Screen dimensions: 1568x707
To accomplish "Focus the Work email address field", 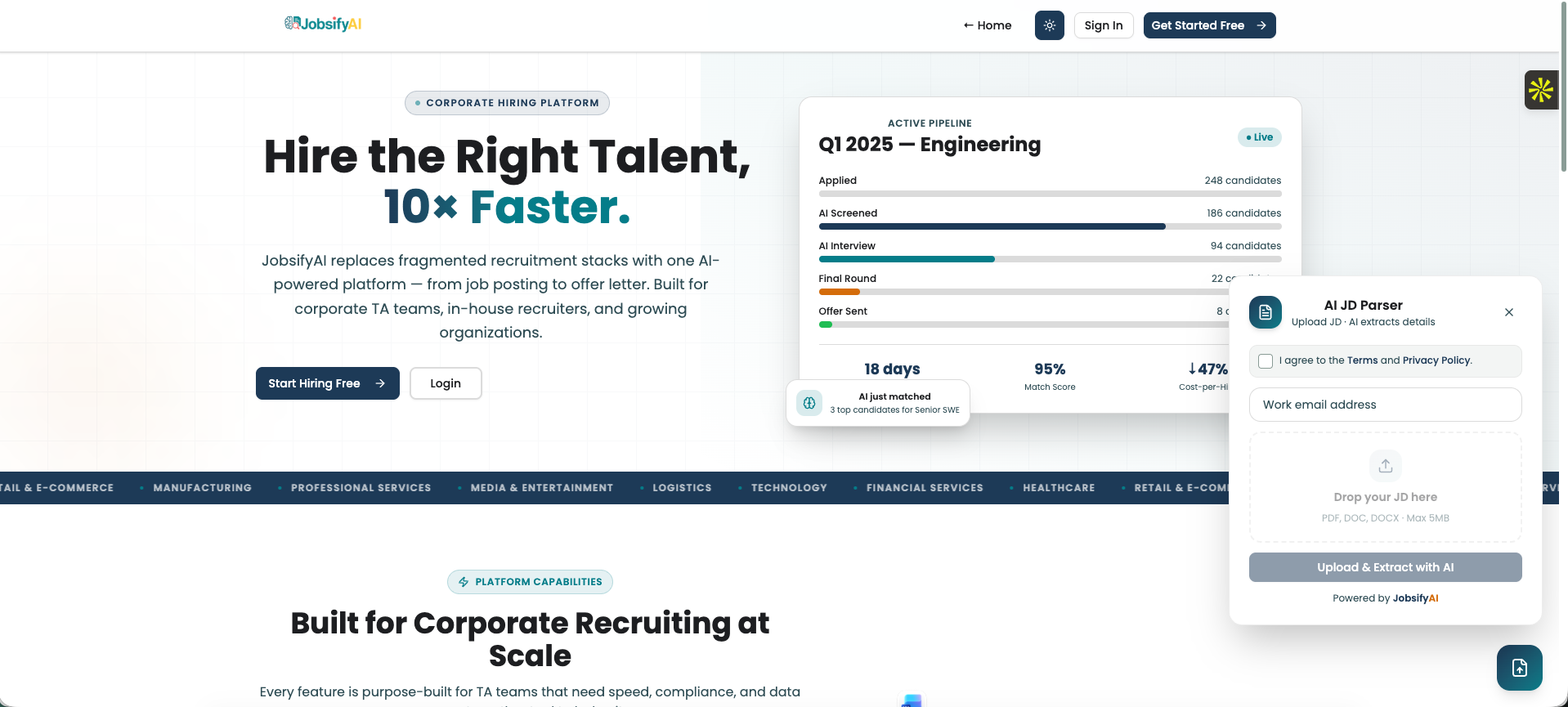I will point(1385,405).
